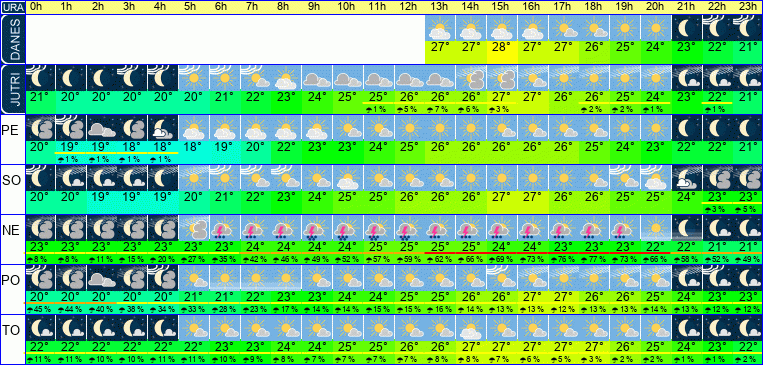This screenshot has width=763, height=365.
Task: Click the NE 13h thunderstorm icon
Action: click(440, 228)
